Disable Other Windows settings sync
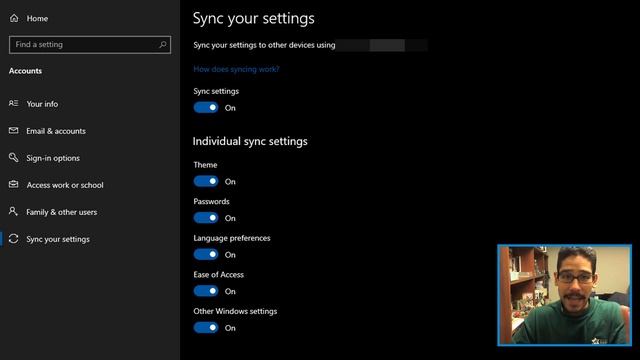The width and height of the screenshot is (640, 360). click(x=206, y=328)
